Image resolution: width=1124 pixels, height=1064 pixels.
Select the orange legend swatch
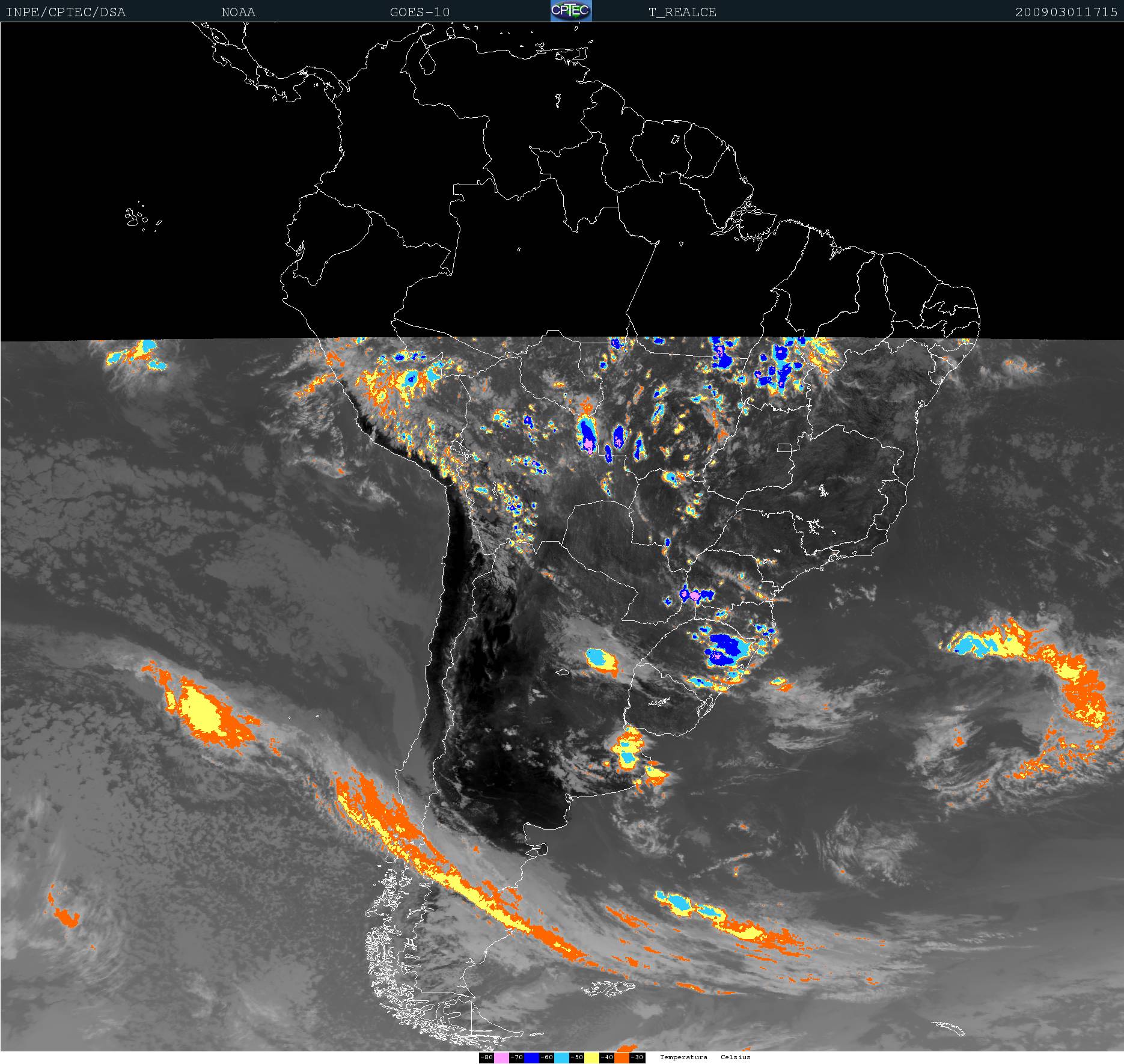tap(622, 1057)
